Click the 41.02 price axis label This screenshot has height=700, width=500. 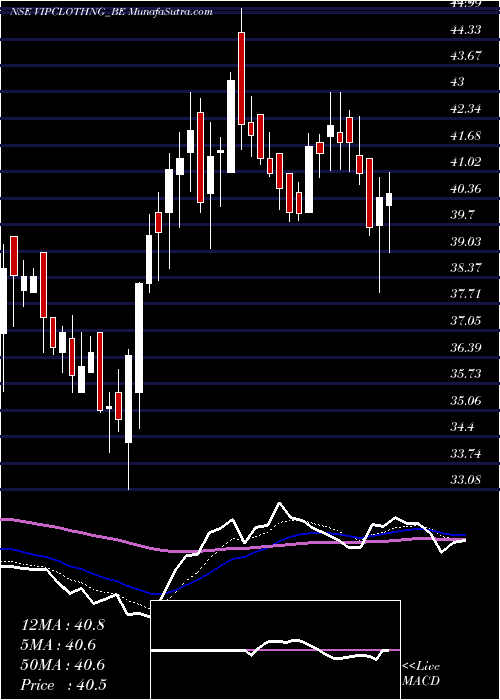tap(465, 162)
